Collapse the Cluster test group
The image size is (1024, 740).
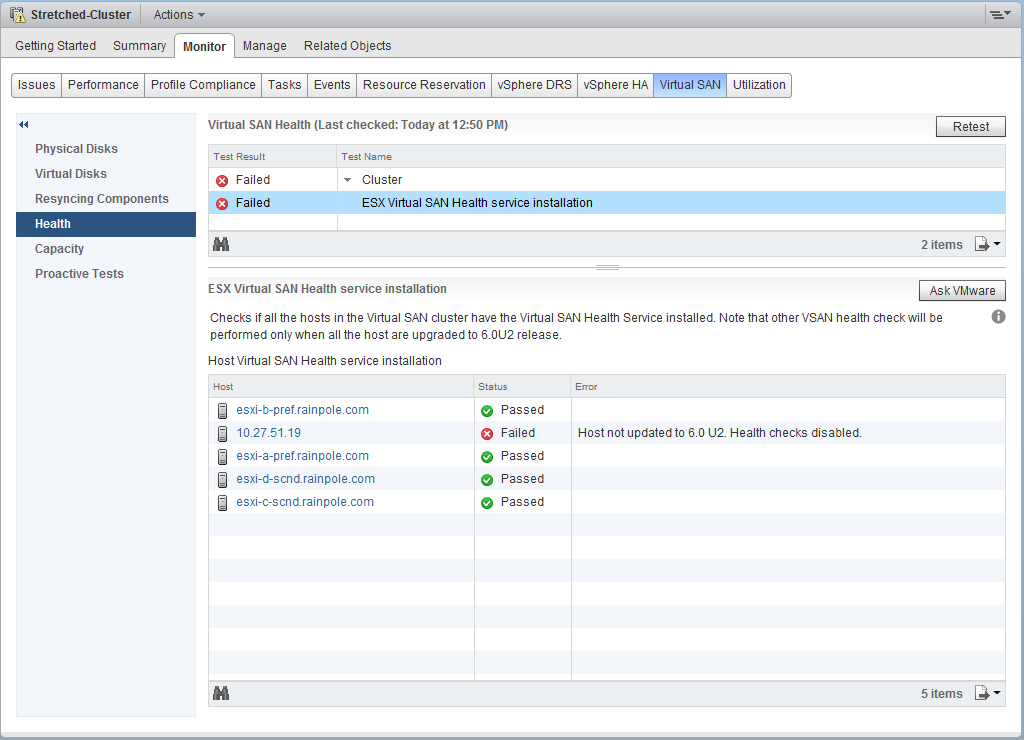(x=348, y=180)
